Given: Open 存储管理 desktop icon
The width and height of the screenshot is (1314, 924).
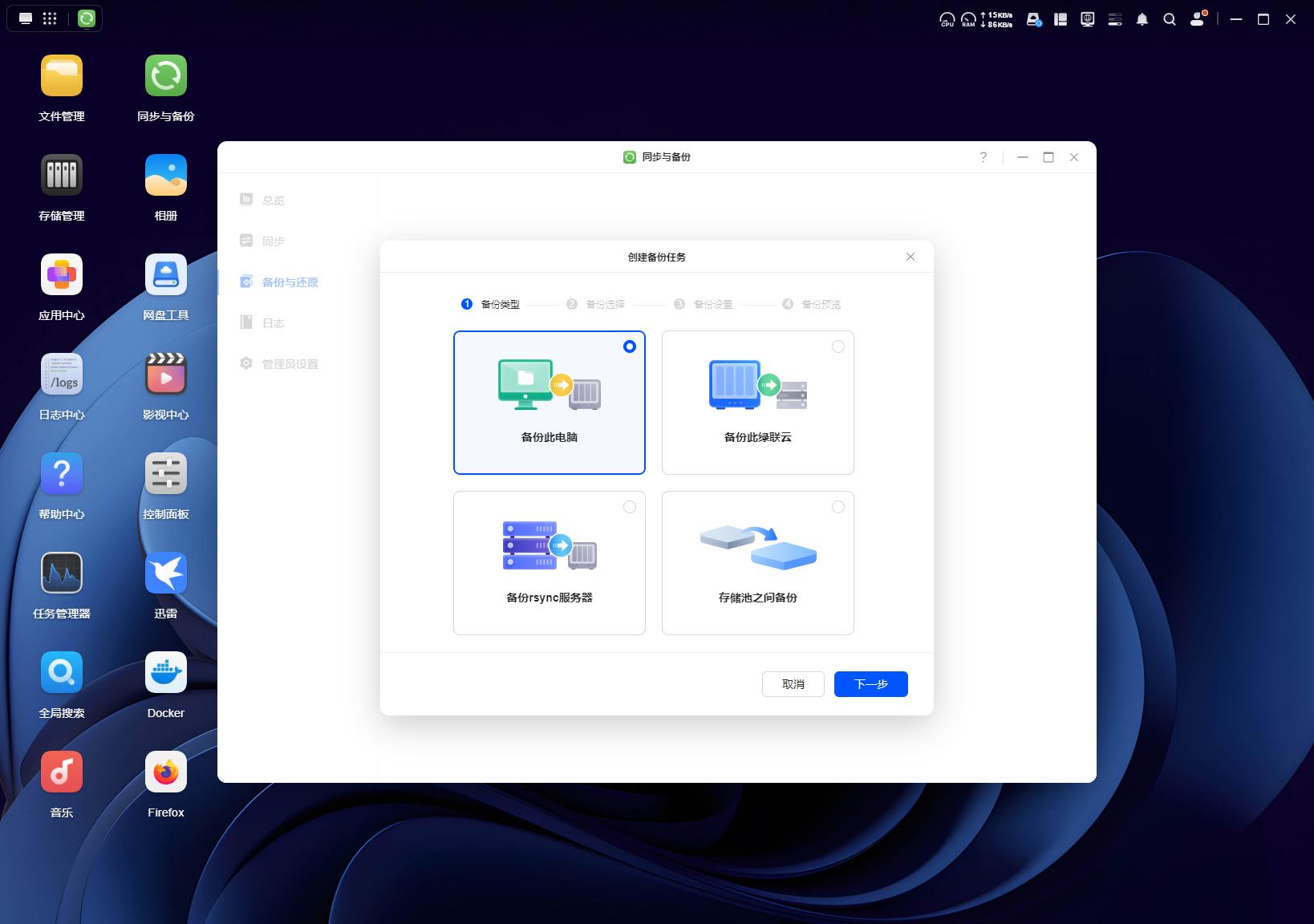Looking at the screenshot, I should pyautogui.click(x=62, y=176).
